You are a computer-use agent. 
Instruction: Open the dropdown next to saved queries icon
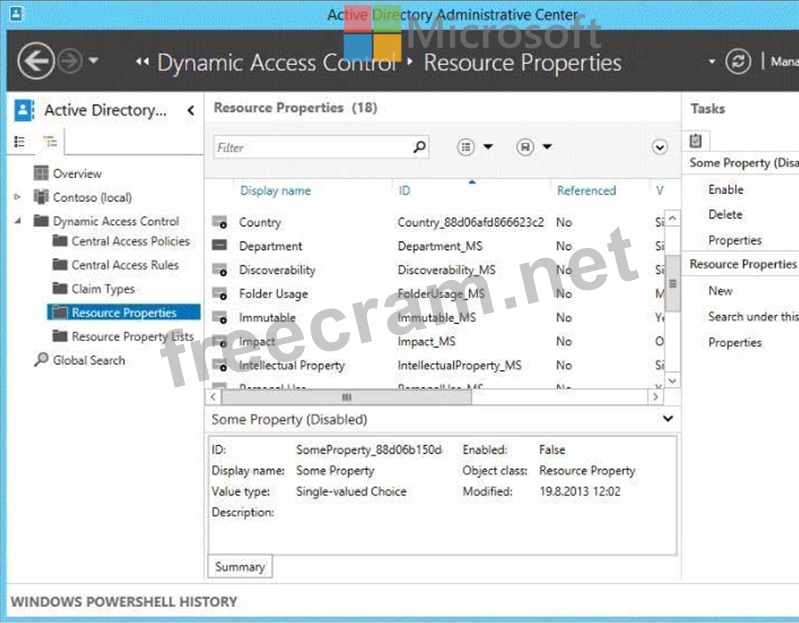(x=547, y=147)
